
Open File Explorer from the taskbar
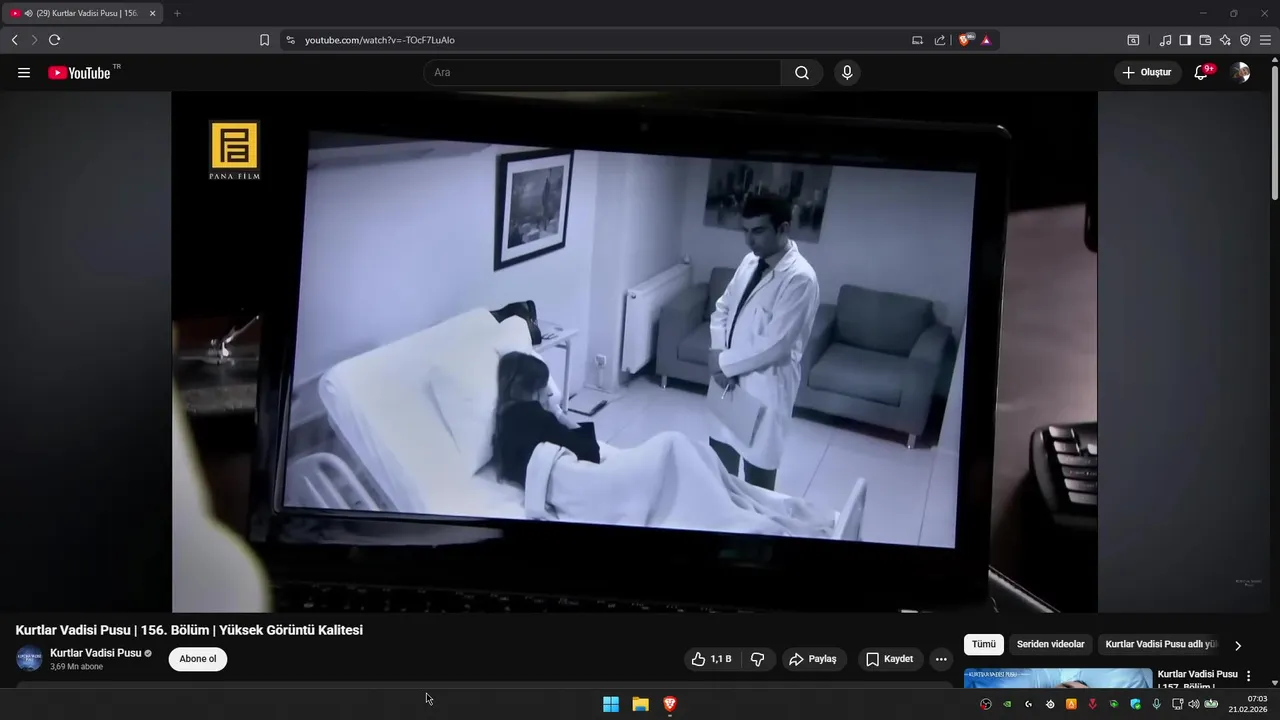[640, 704]
